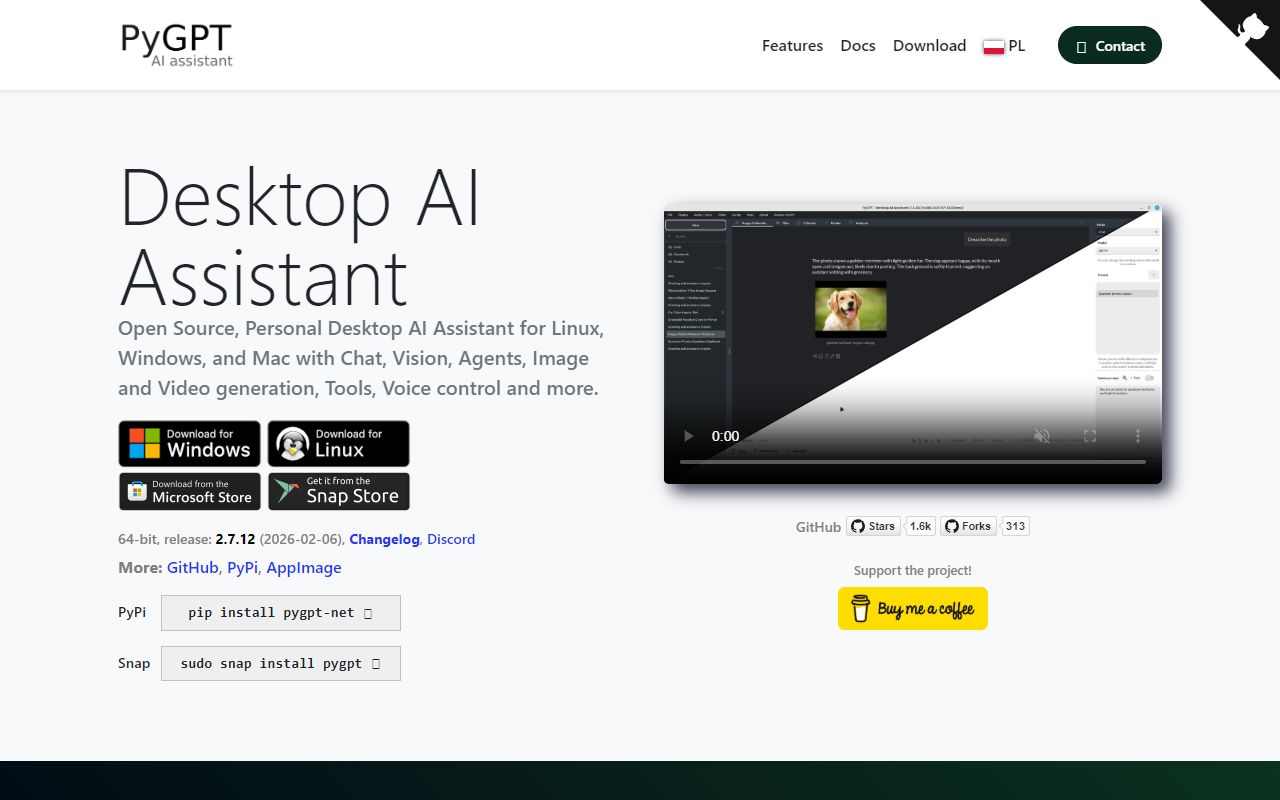Switch language using the PL flag
Image resolution: width=1280 pixels, height=800 pixels.
click(x=994, y=45)
